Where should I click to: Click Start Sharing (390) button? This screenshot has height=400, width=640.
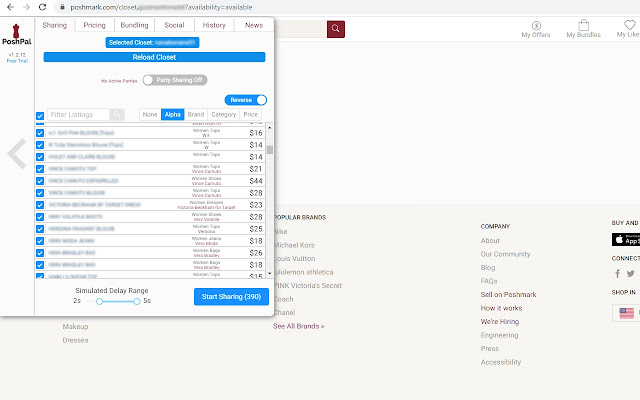click(x=231, y=297)
